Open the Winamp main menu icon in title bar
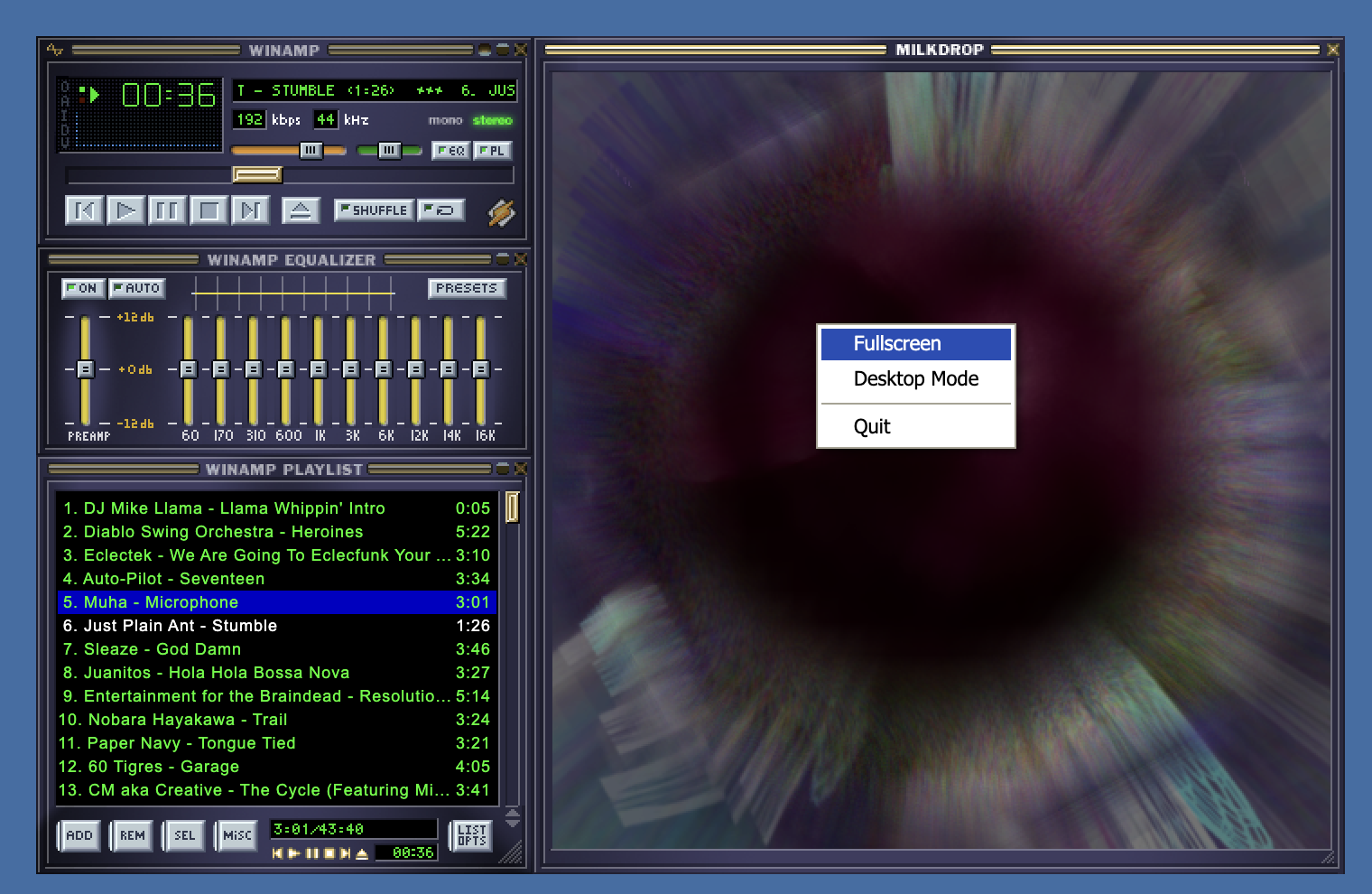1372x894 pixels. [x=55, y=50]
